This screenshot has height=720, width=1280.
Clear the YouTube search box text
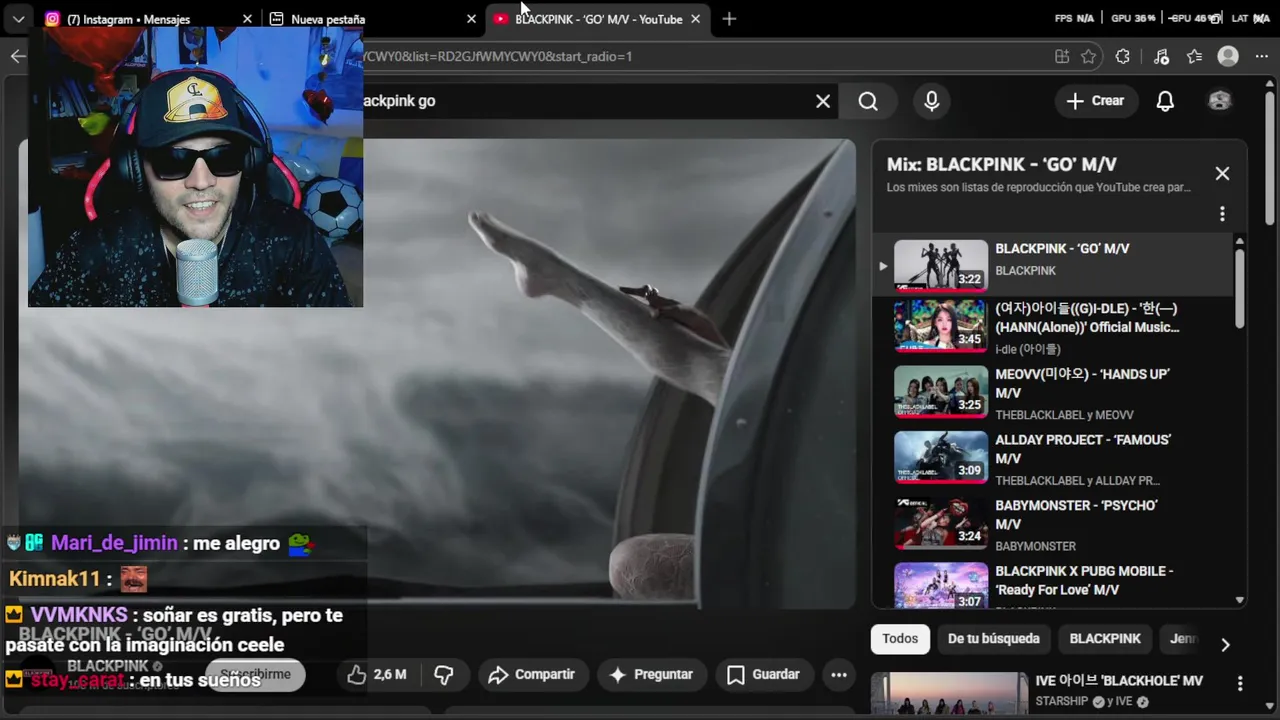pos(823,101)
